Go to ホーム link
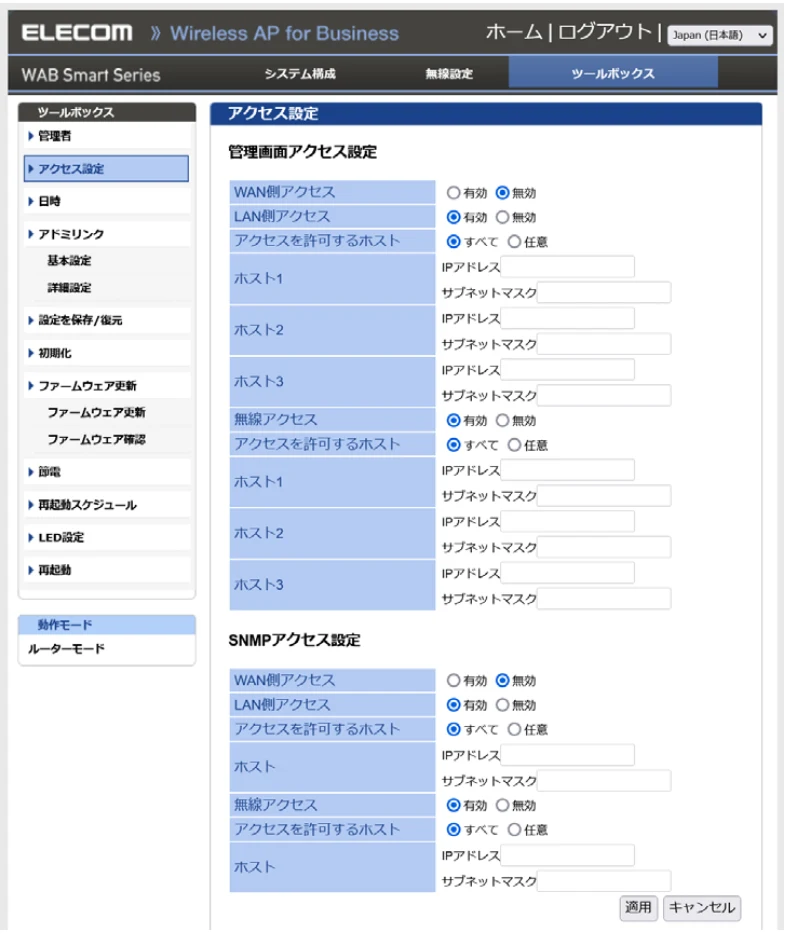The image size is (785, 934). point(513,32)
